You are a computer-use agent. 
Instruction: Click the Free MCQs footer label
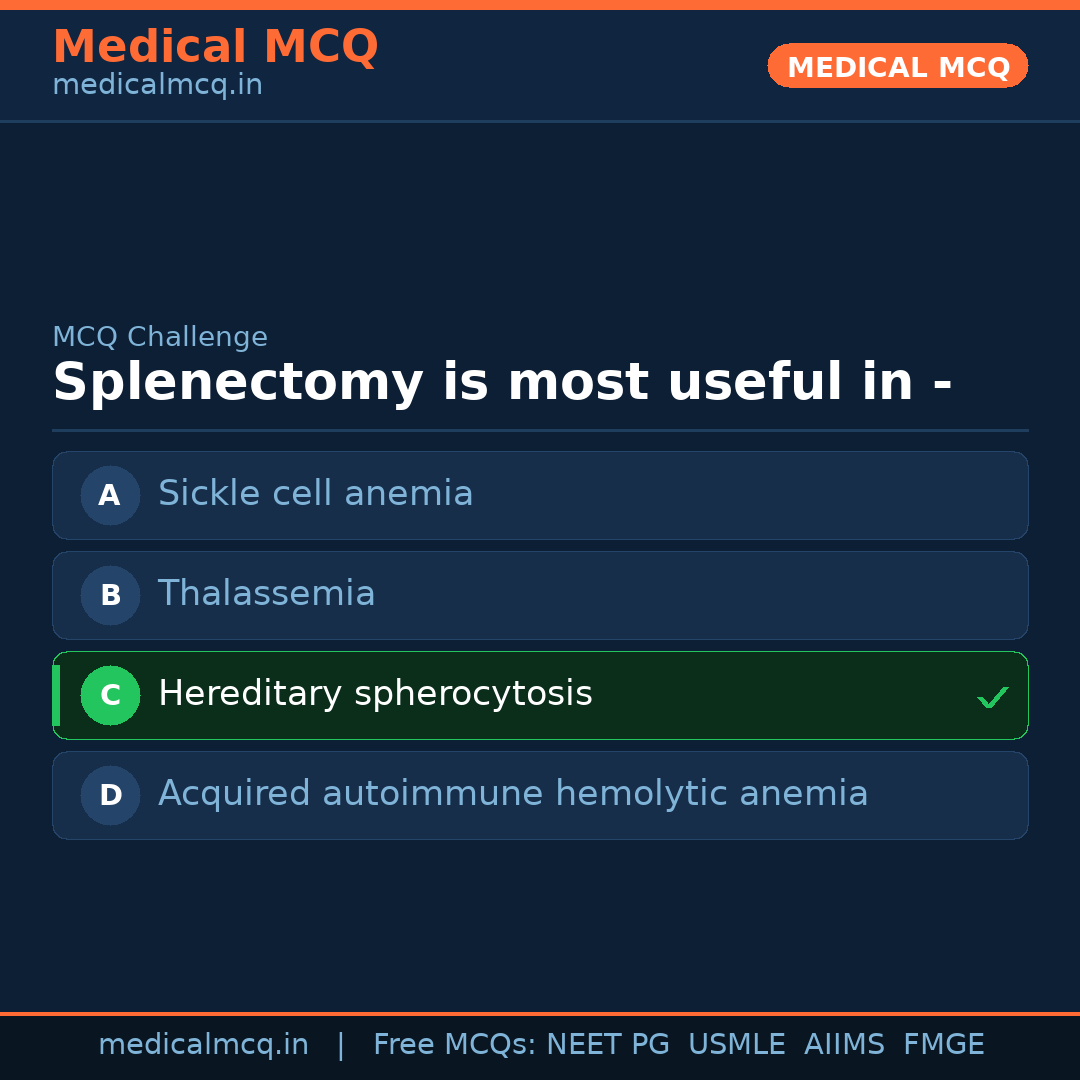coord(454,1045)
